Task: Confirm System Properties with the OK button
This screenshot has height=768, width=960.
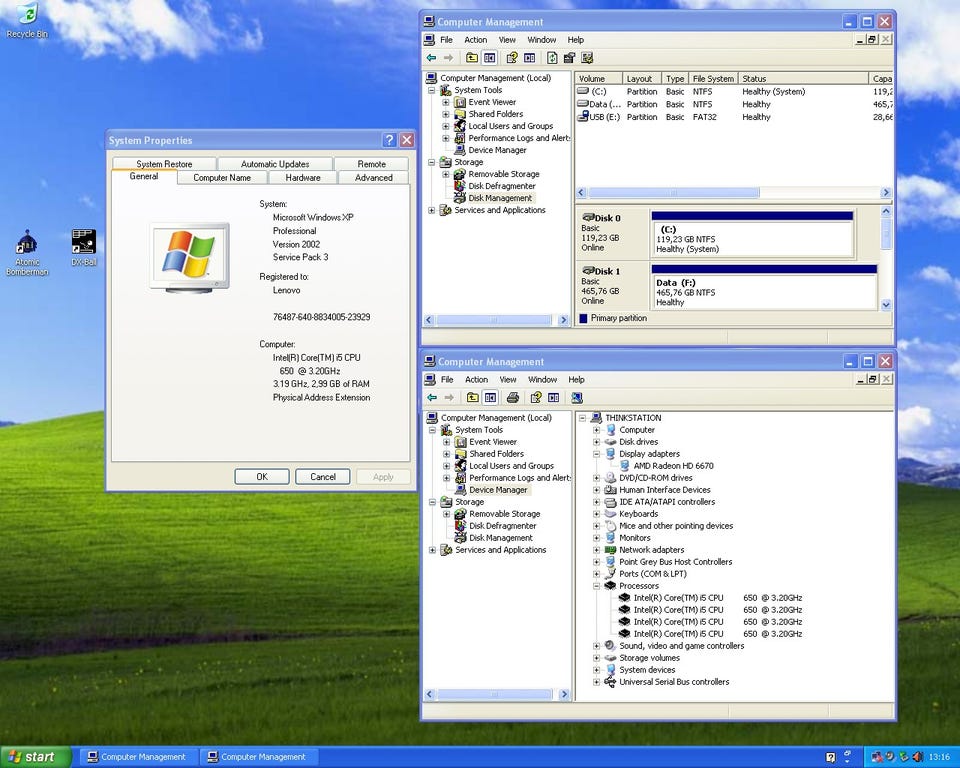Action: (x=262, y=477)
